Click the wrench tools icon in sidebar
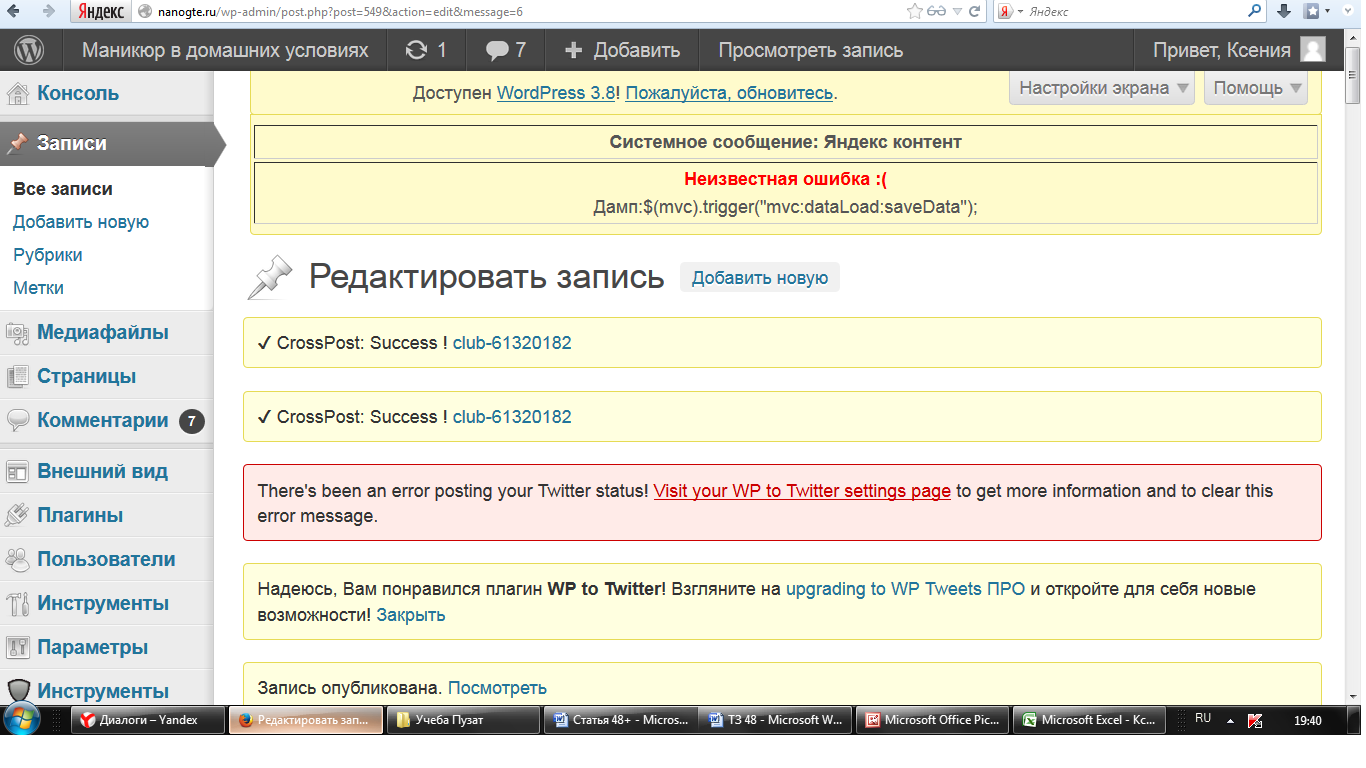This screenshot has width=1366, height=768. pyautogui.click(x=18, y=604)
